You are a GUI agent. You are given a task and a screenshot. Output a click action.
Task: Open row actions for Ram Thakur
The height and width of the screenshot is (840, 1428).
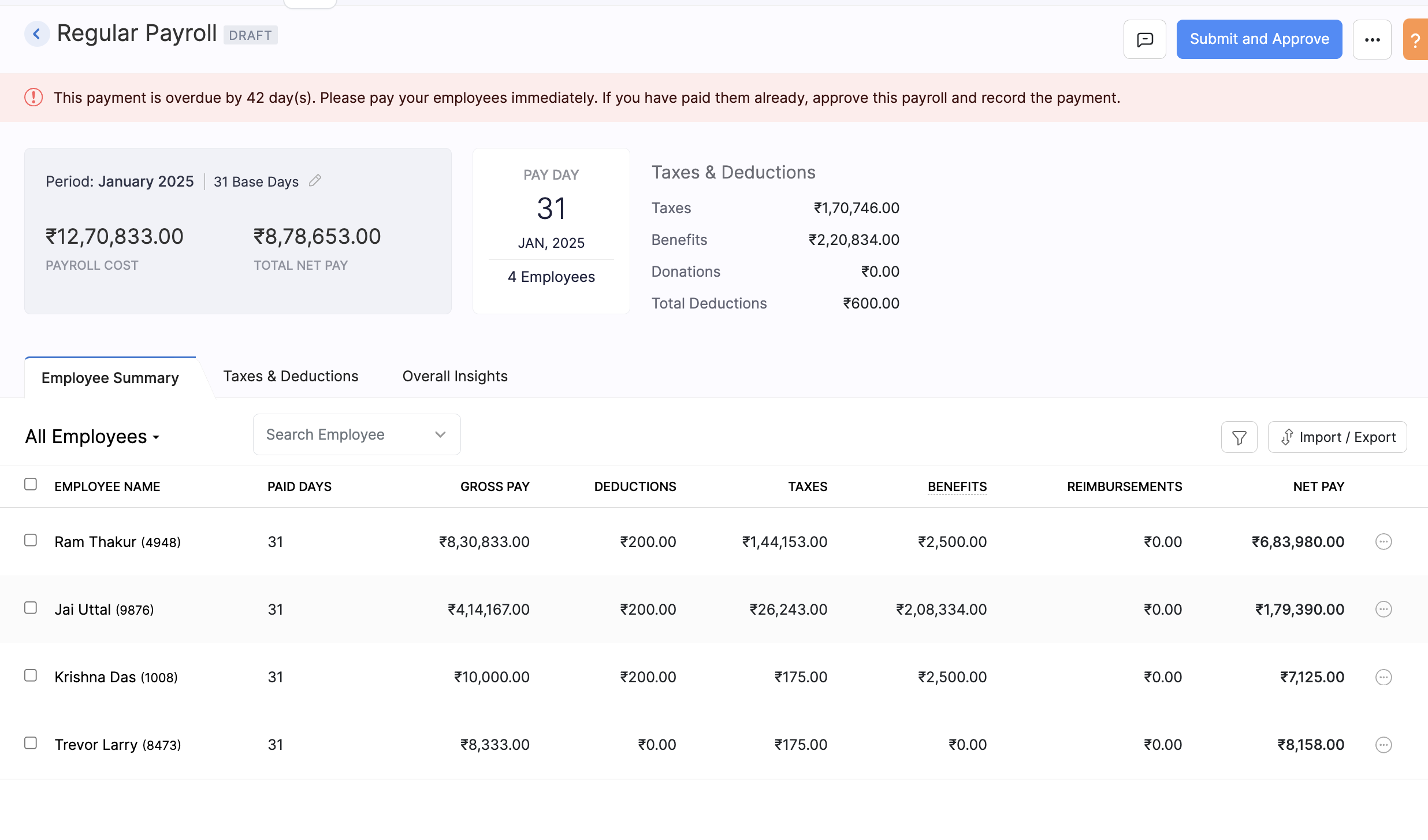point(1384,542)
